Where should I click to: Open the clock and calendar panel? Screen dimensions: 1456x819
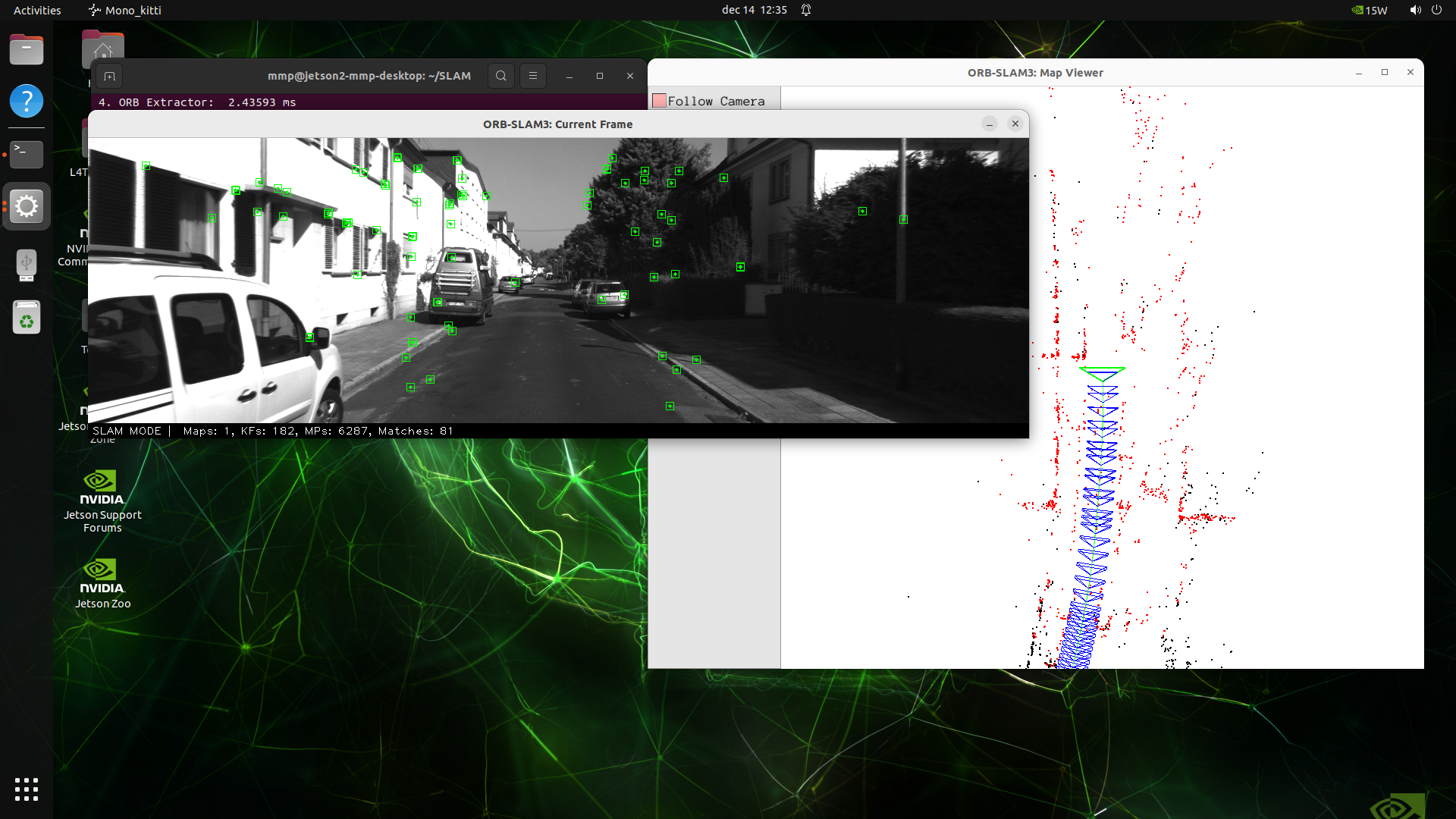(x=754, y=10)
